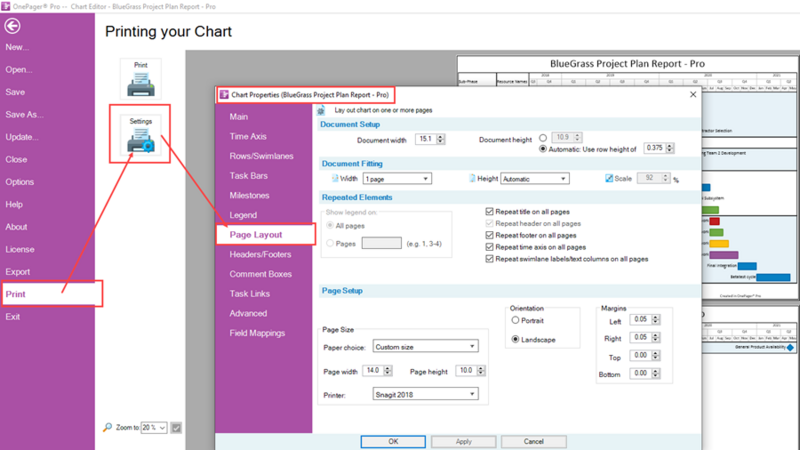Toggle the Scale checkbox
Screen dimensions: 800x450
click(609, 179)
